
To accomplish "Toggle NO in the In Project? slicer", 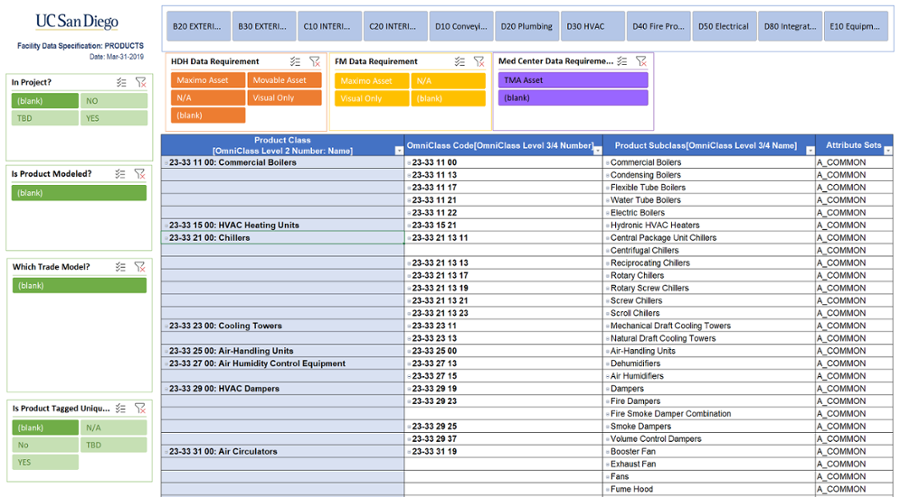I will (x=114, y=101).
